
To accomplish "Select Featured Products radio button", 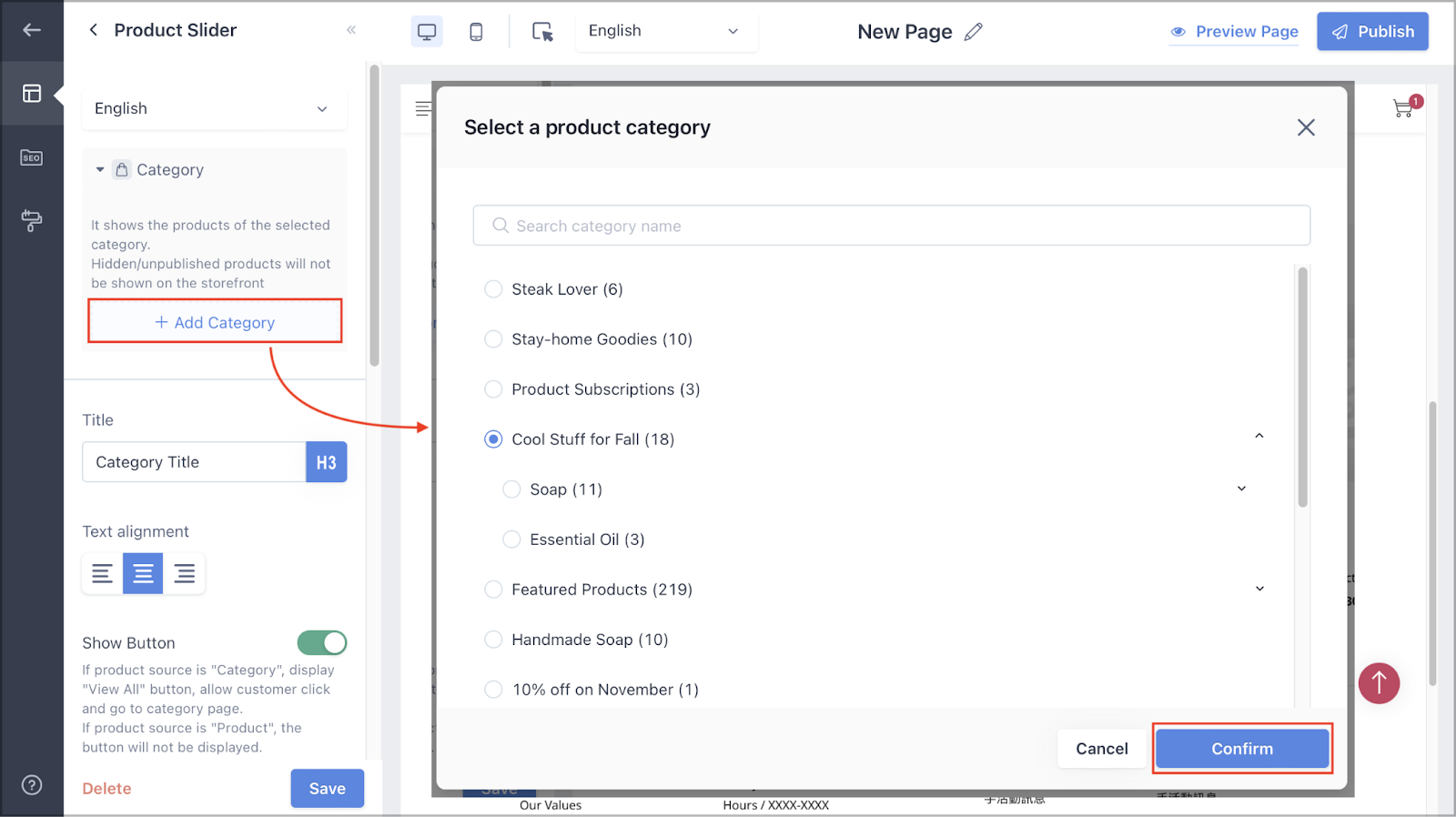I will pyautogui.click(x=493, y=590).
